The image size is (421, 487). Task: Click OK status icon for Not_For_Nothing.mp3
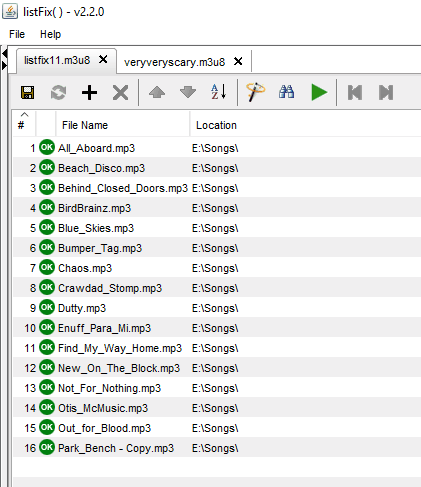click(x=47, y=387)
